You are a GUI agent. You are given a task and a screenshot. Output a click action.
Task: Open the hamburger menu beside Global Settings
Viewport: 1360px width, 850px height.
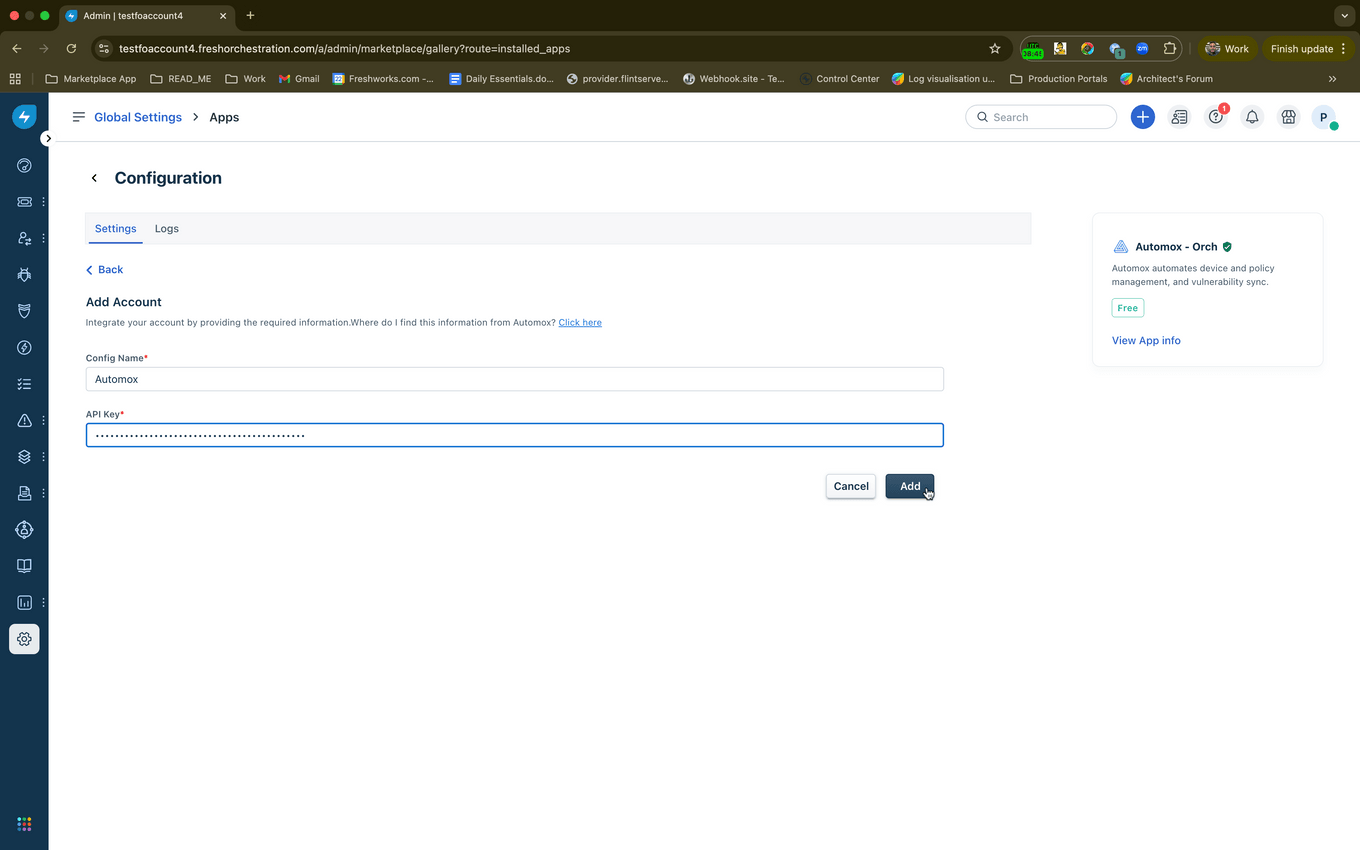78,117
